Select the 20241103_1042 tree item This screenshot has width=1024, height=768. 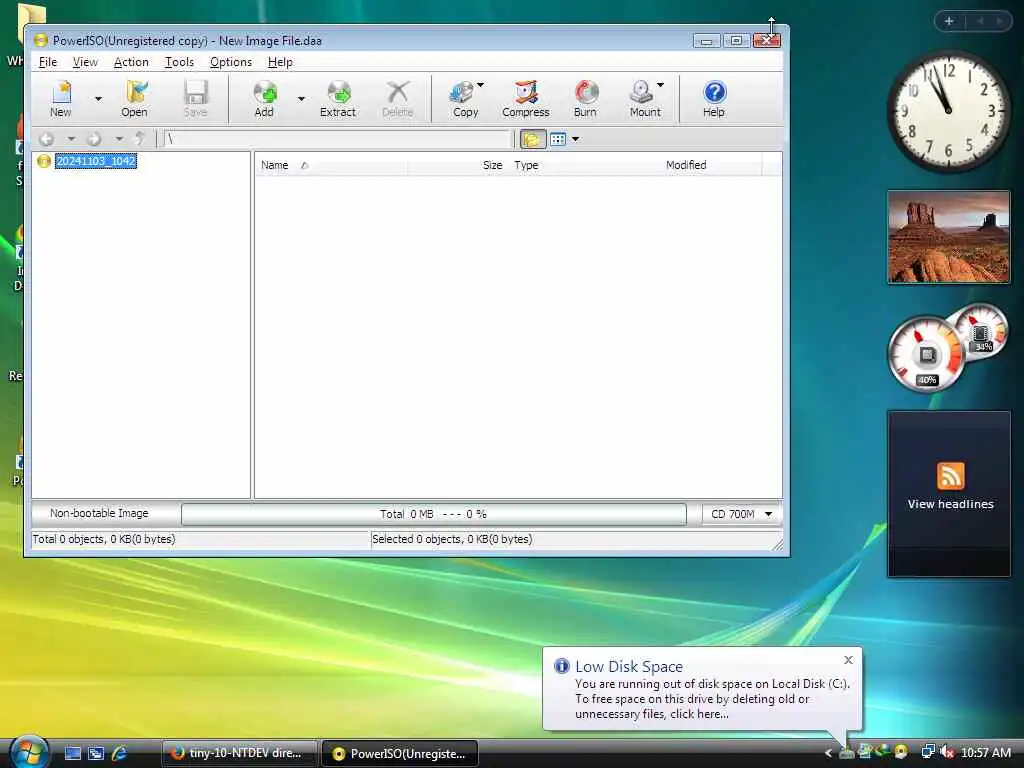[x=96, y=161]
